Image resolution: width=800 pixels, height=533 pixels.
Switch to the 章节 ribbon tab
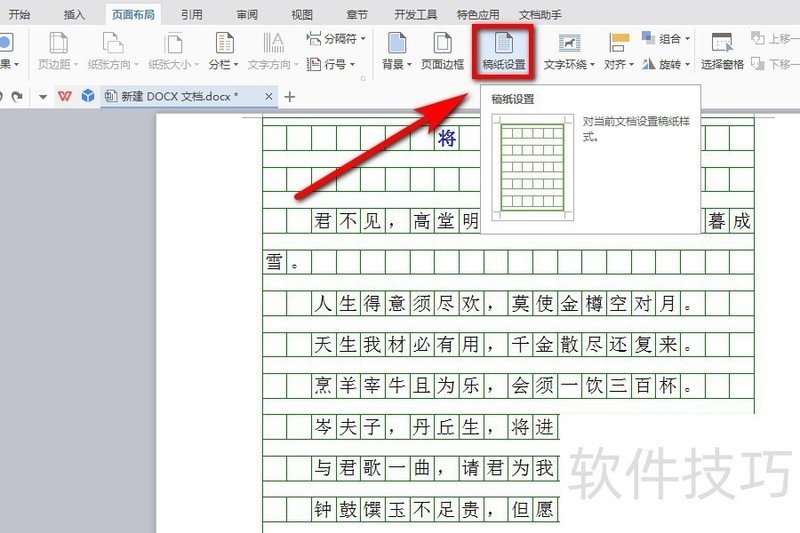coord(357,14)
